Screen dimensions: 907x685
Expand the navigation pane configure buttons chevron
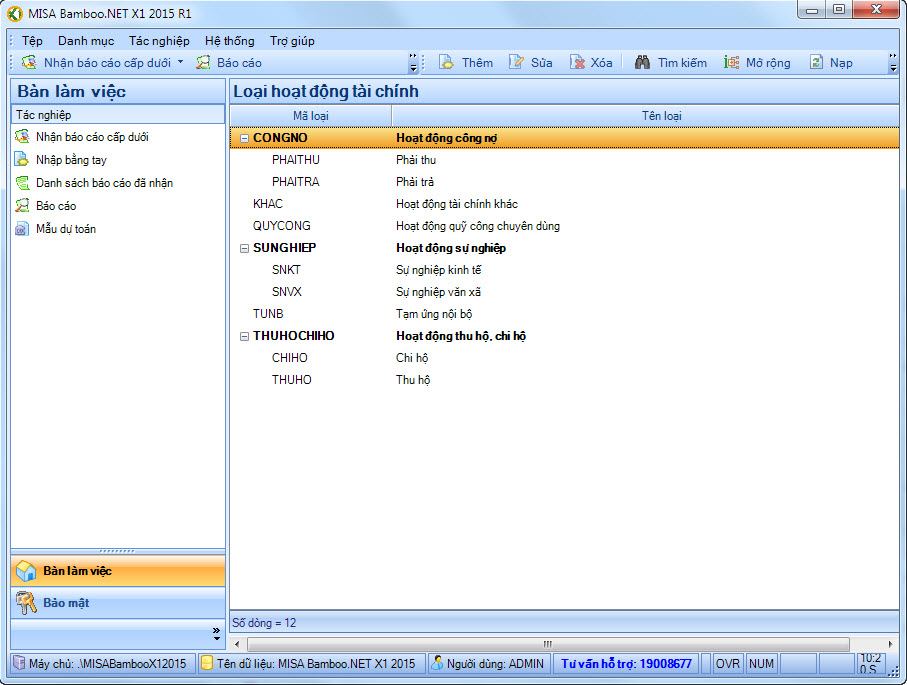coord(216,634)
